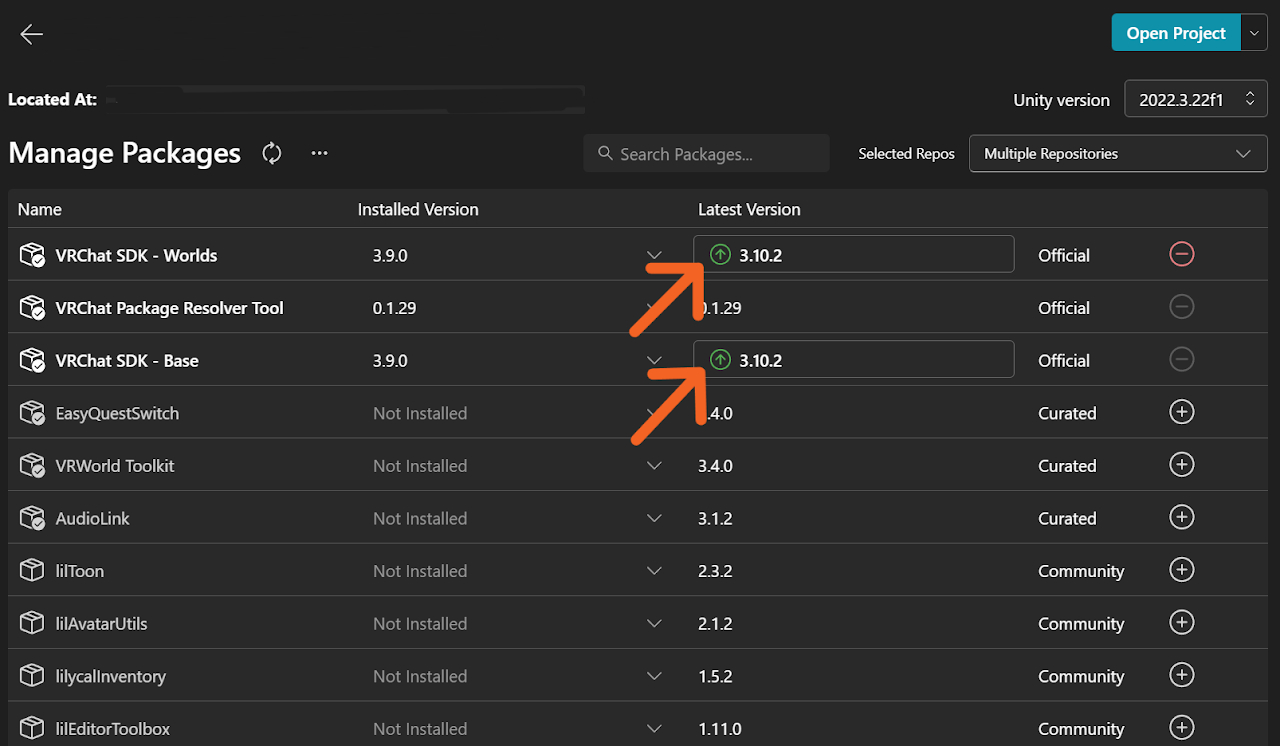Install AudioLink with plus icon
Viewport: 1280px width, 746px height.
tap(1181, 518)
